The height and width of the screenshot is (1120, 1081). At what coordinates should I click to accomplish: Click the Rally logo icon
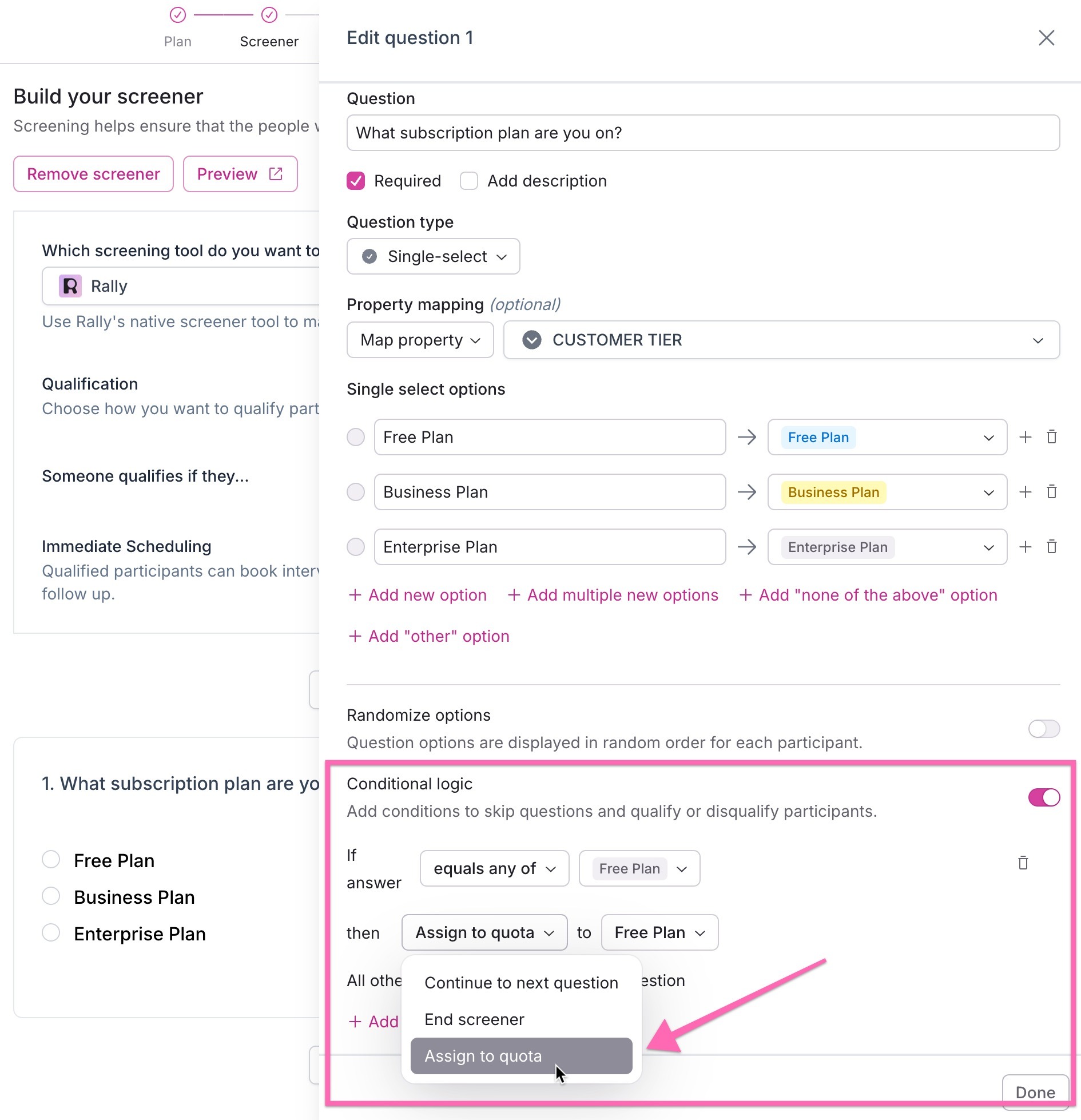[70, 286]
